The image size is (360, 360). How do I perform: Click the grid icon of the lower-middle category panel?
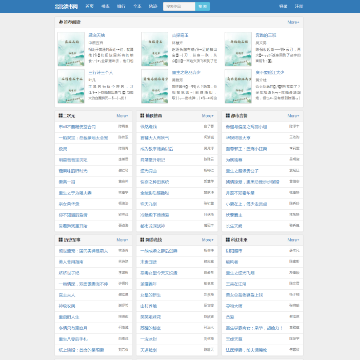pyautogui.click(x=142, y=240)
